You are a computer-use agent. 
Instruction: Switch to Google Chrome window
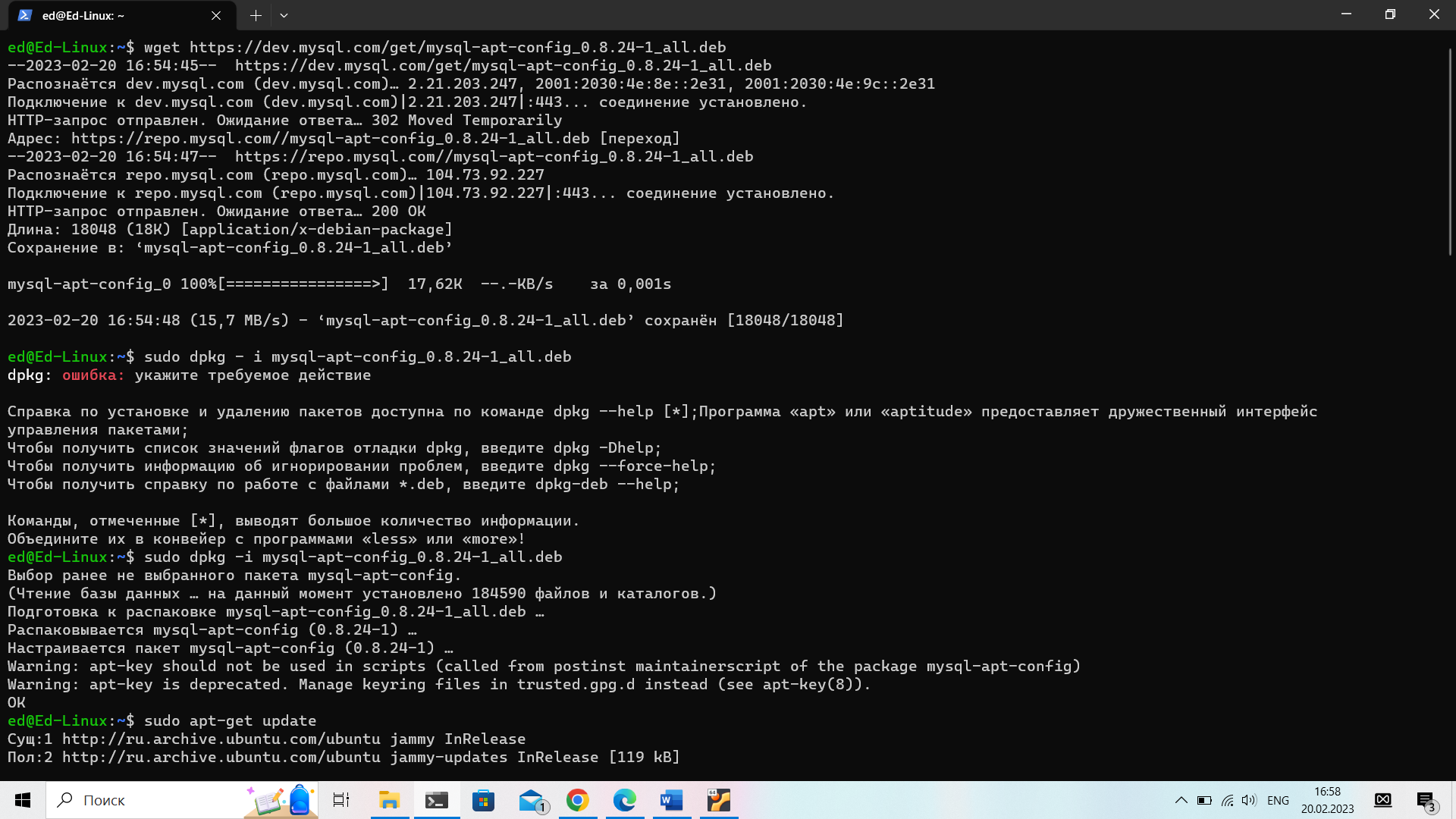pos(578,800)
